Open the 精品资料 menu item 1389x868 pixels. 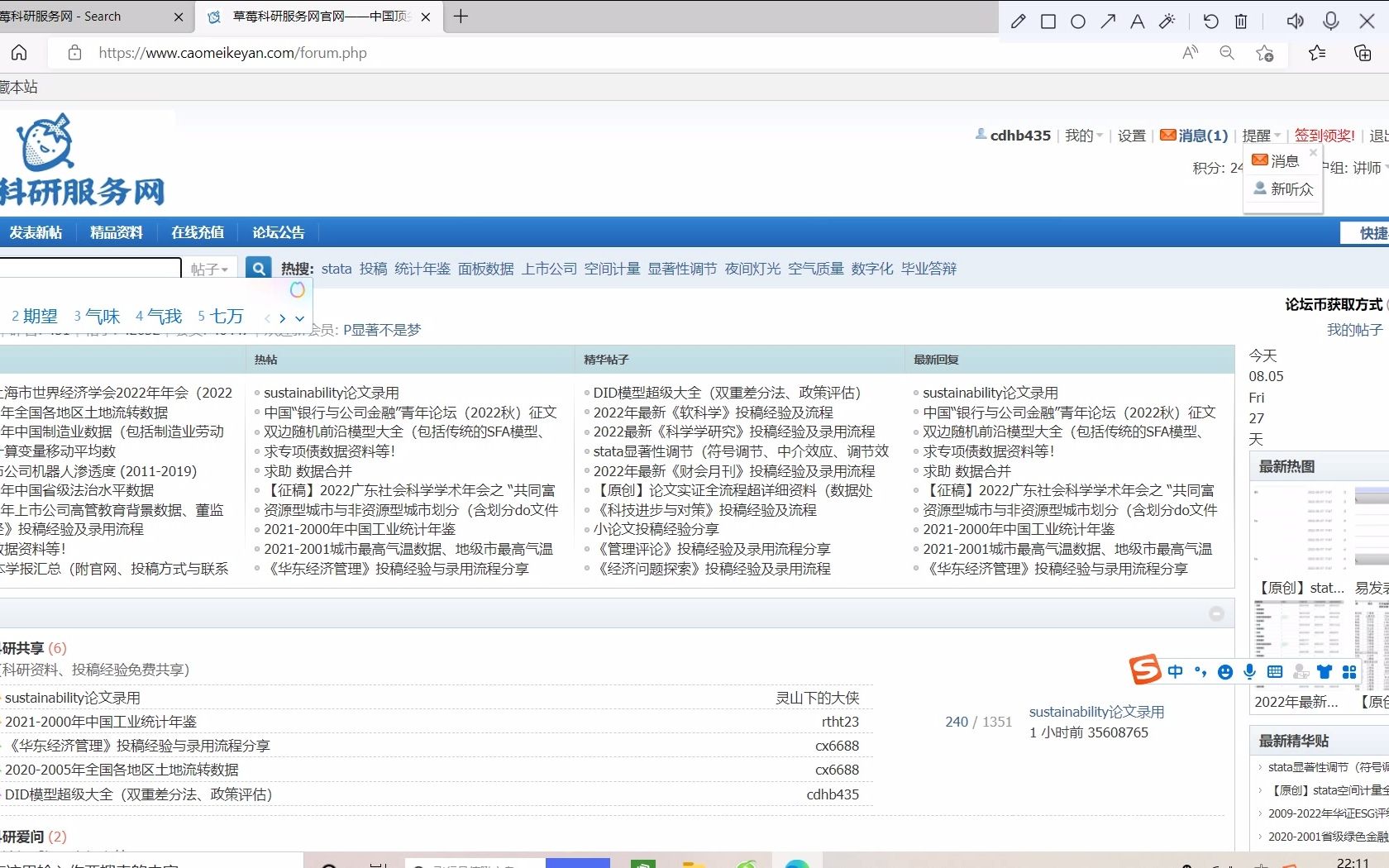pyautogui.click(x=117, y=232)
